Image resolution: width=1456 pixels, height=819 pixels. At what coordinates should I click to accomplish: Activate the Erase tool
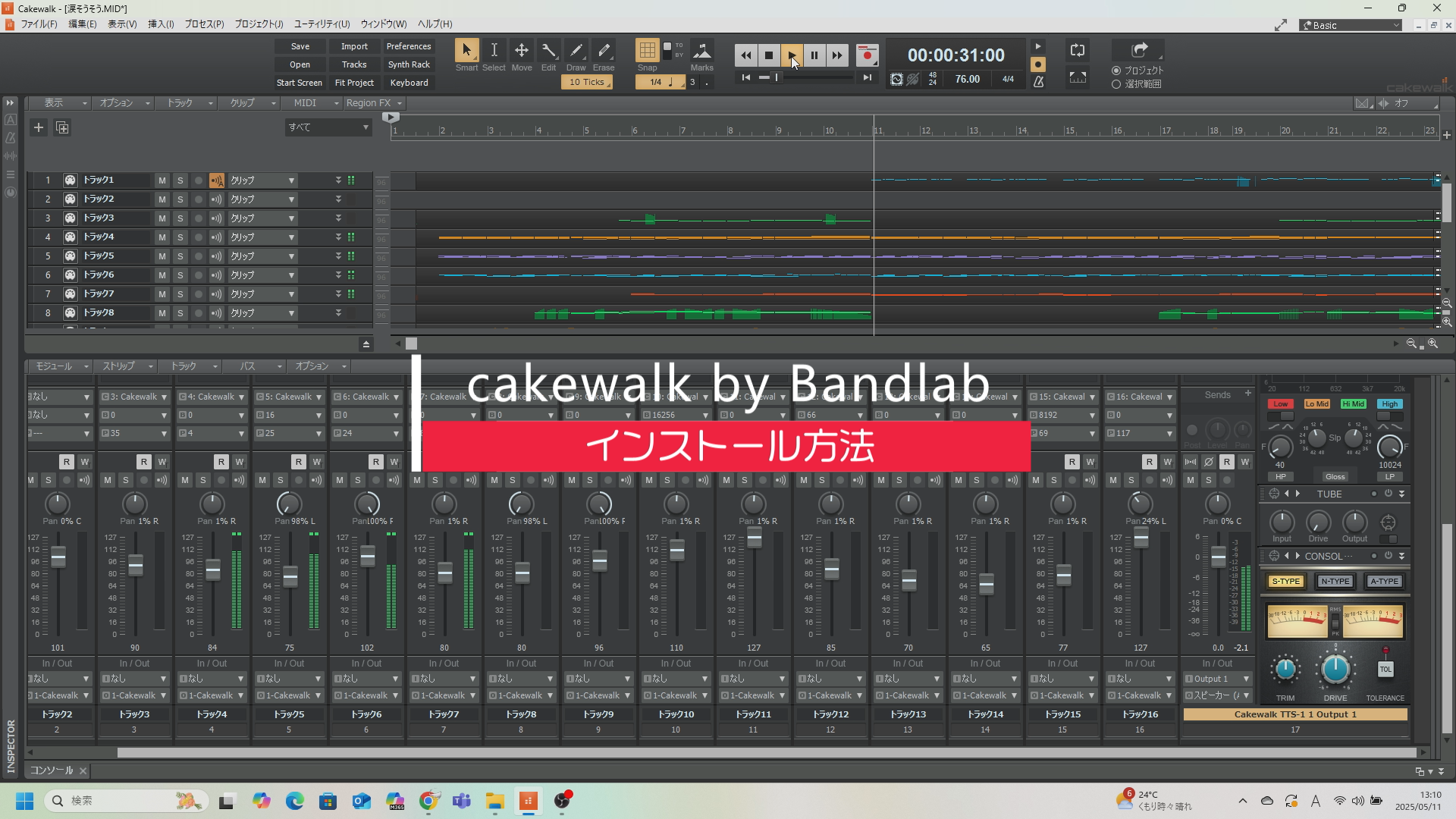604,52
